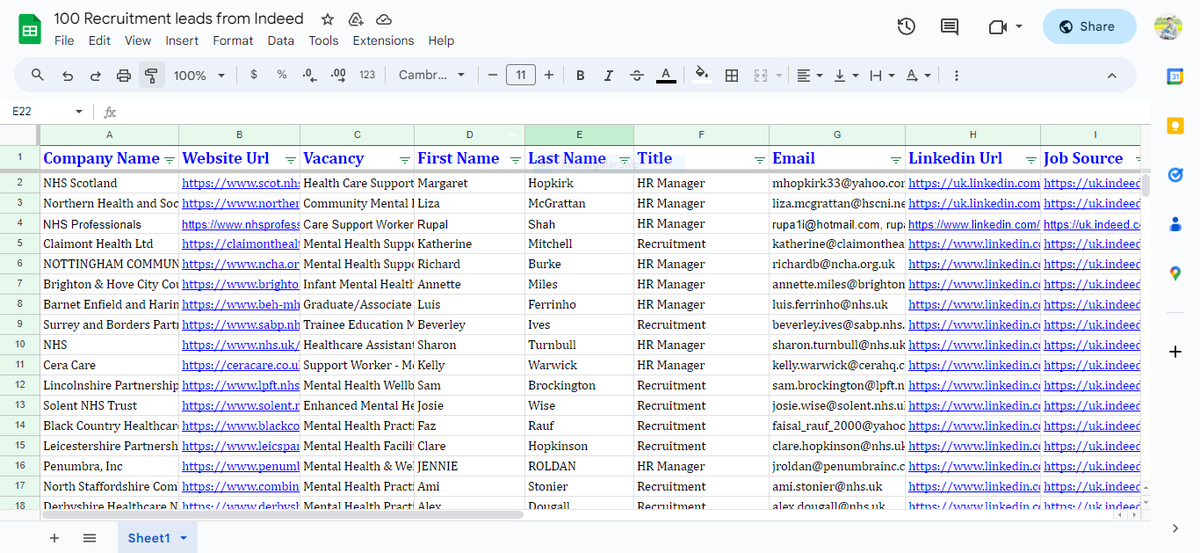
Task: Open filter for Website Url column
Action: coord(290,159)
